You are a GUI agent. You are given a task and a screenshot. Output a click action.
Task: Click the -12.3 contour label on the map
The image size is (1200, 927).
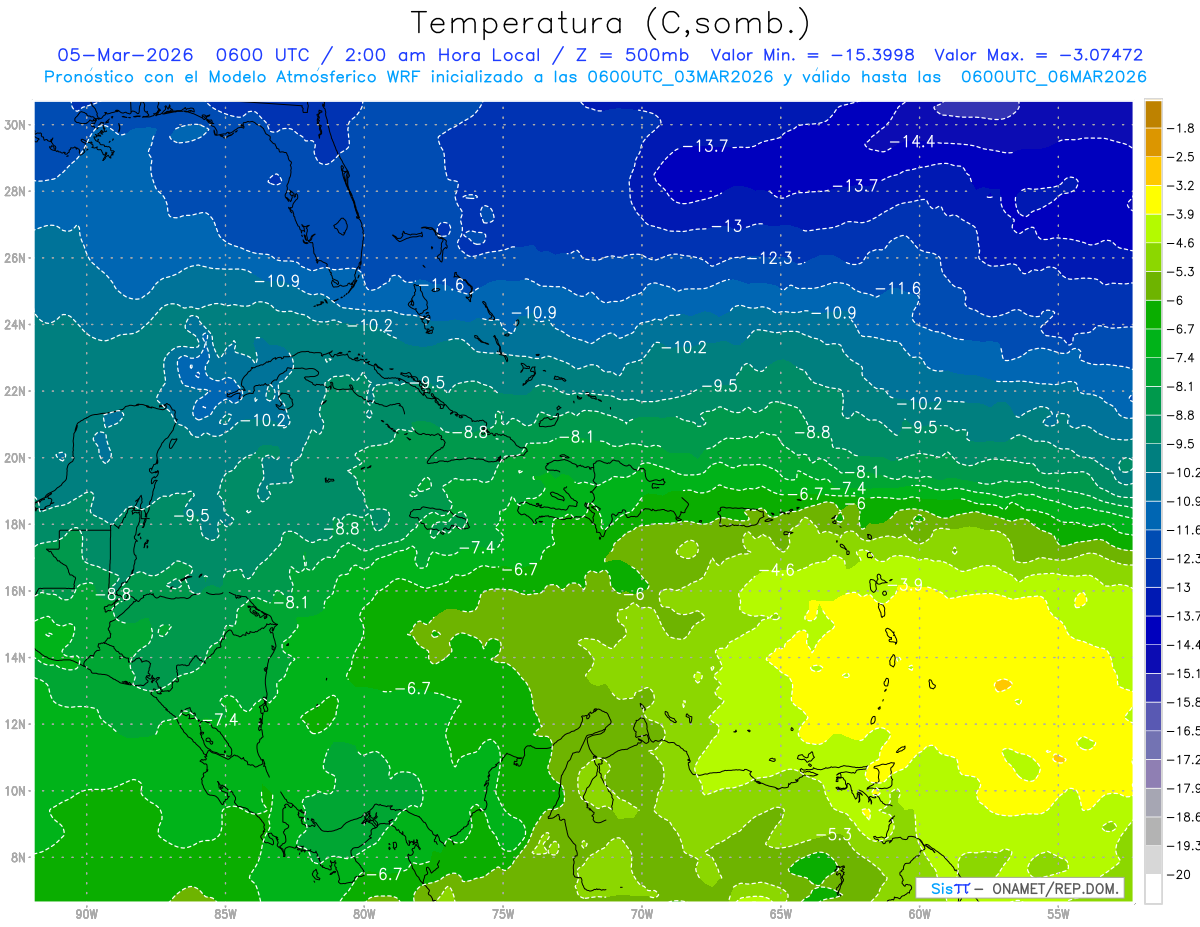770,258
